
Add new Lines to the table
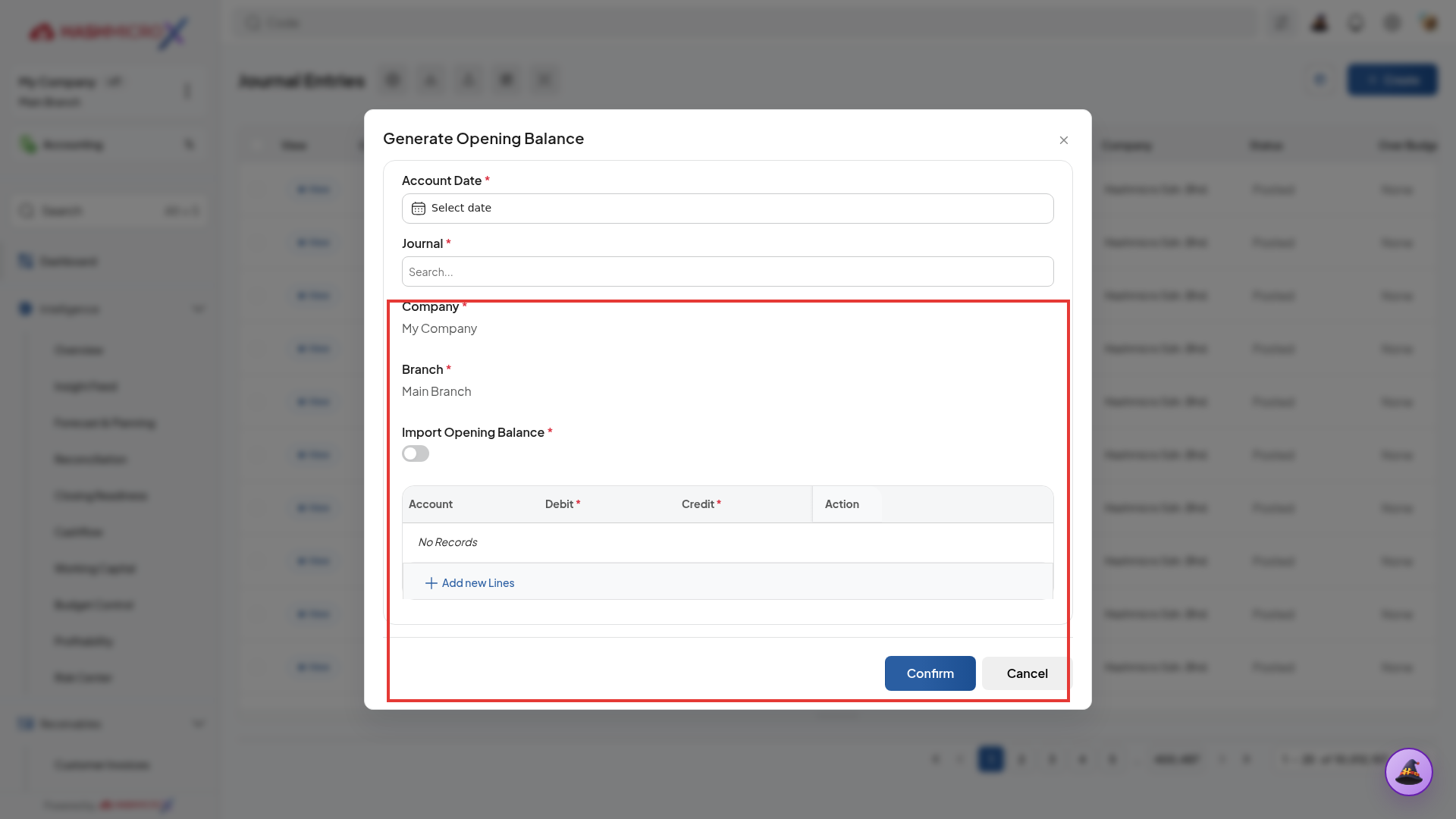pos(469,582)
